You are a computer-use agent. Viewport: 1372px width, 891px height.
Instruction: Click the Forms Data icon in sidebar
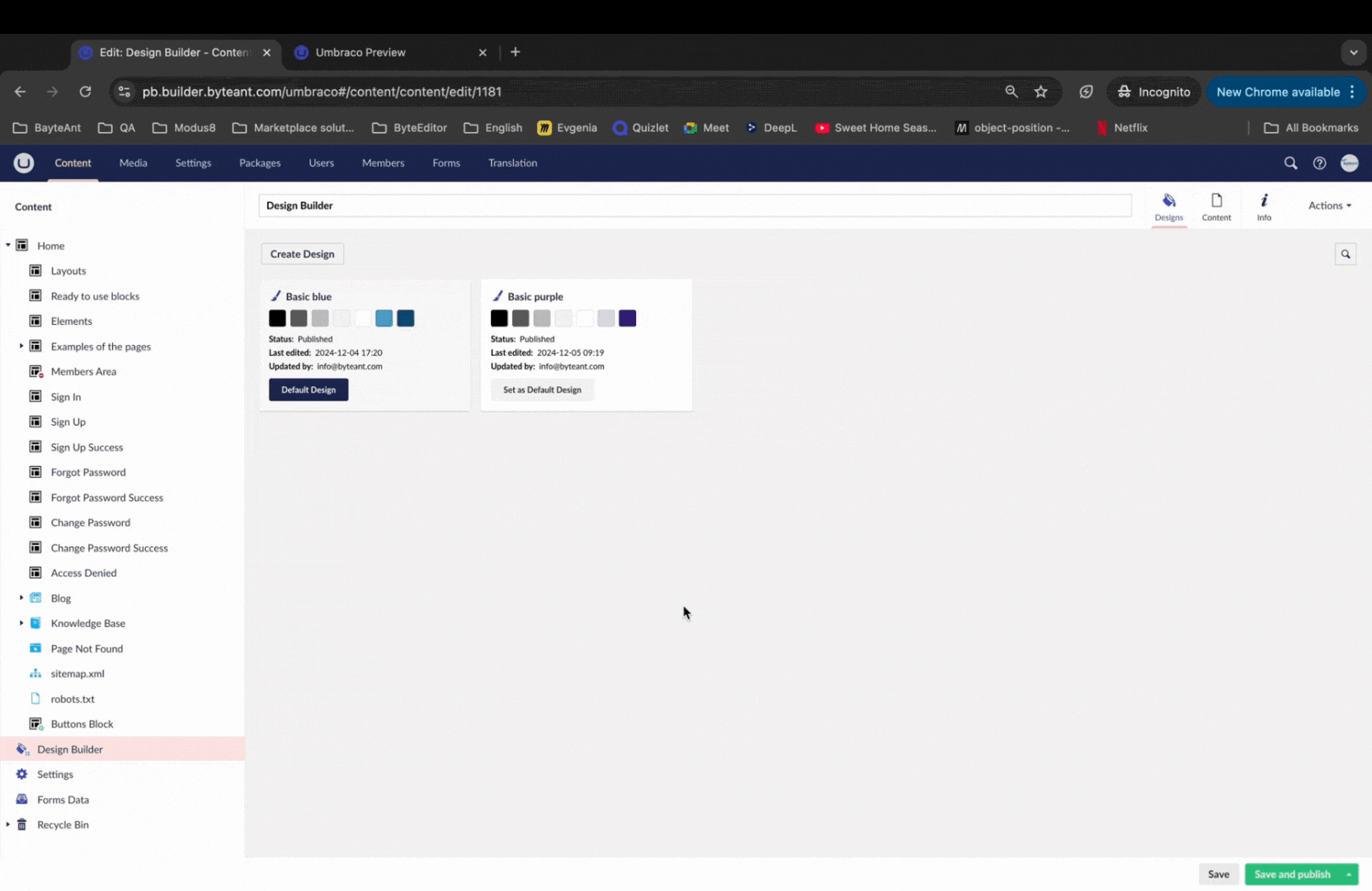tap(20, 799)
